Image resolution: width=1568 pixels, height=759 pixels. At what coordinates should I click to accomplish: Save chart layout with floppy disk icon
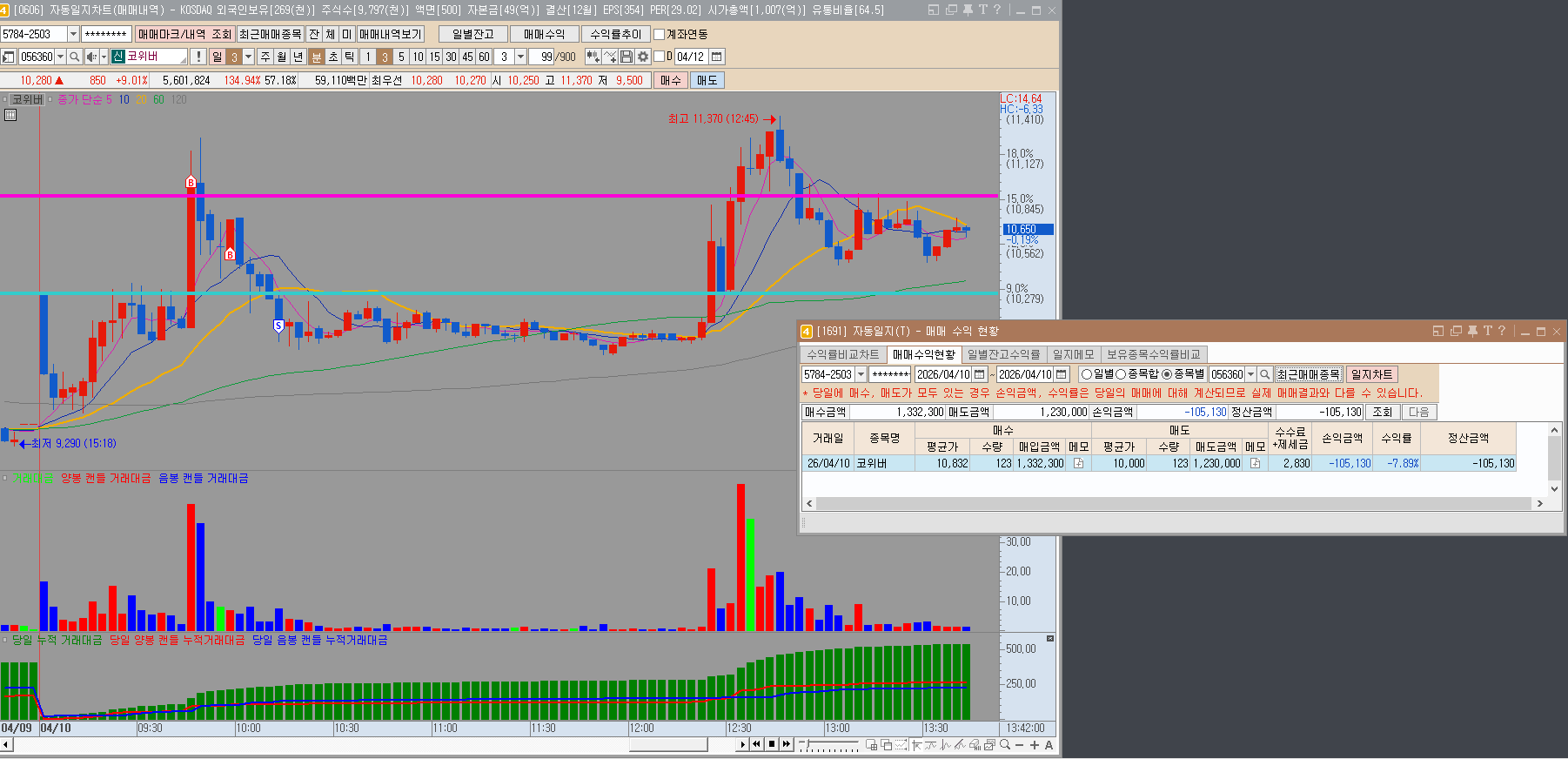627,57
